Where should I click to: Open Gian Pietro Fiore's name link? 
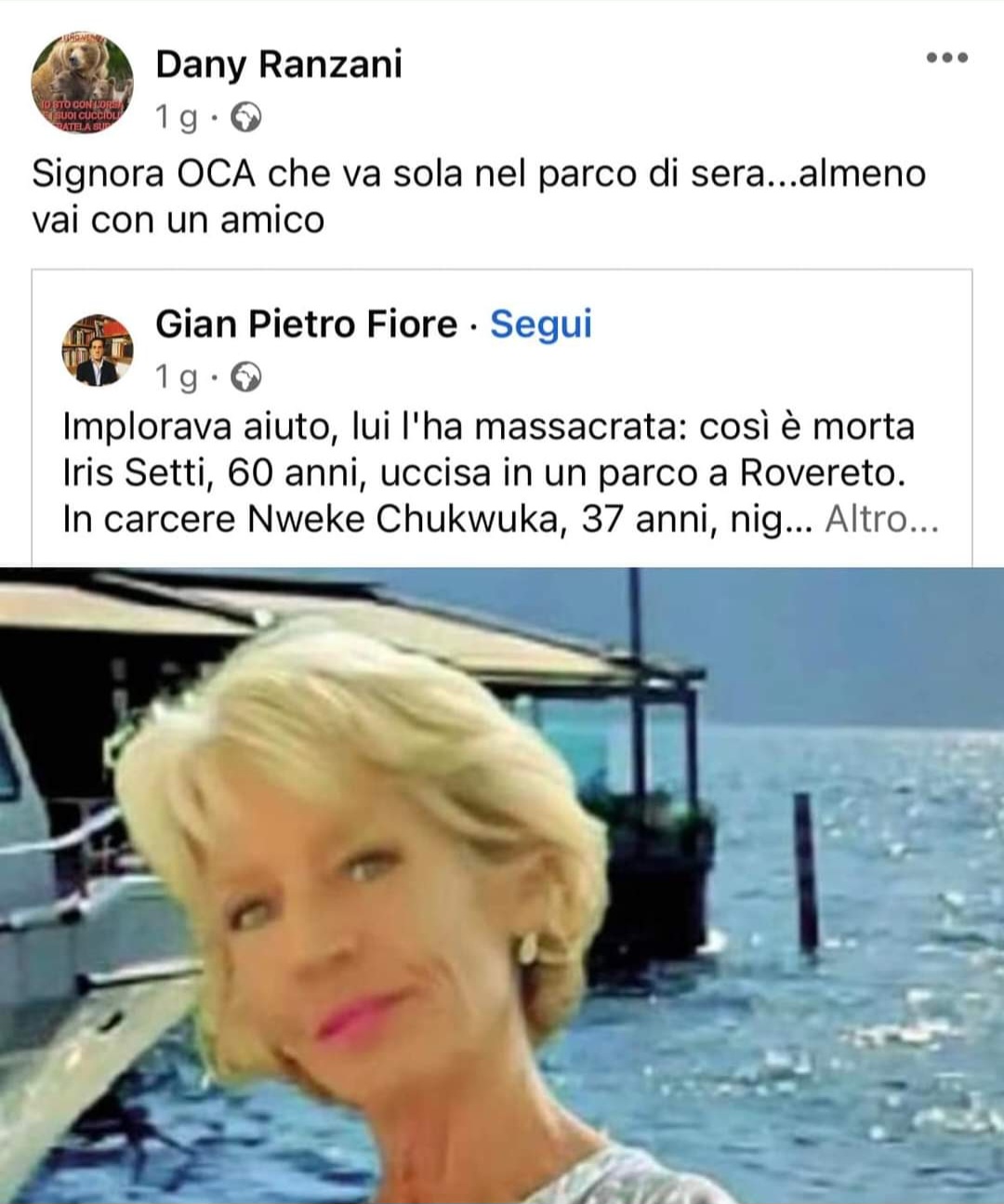pos(307,324)
